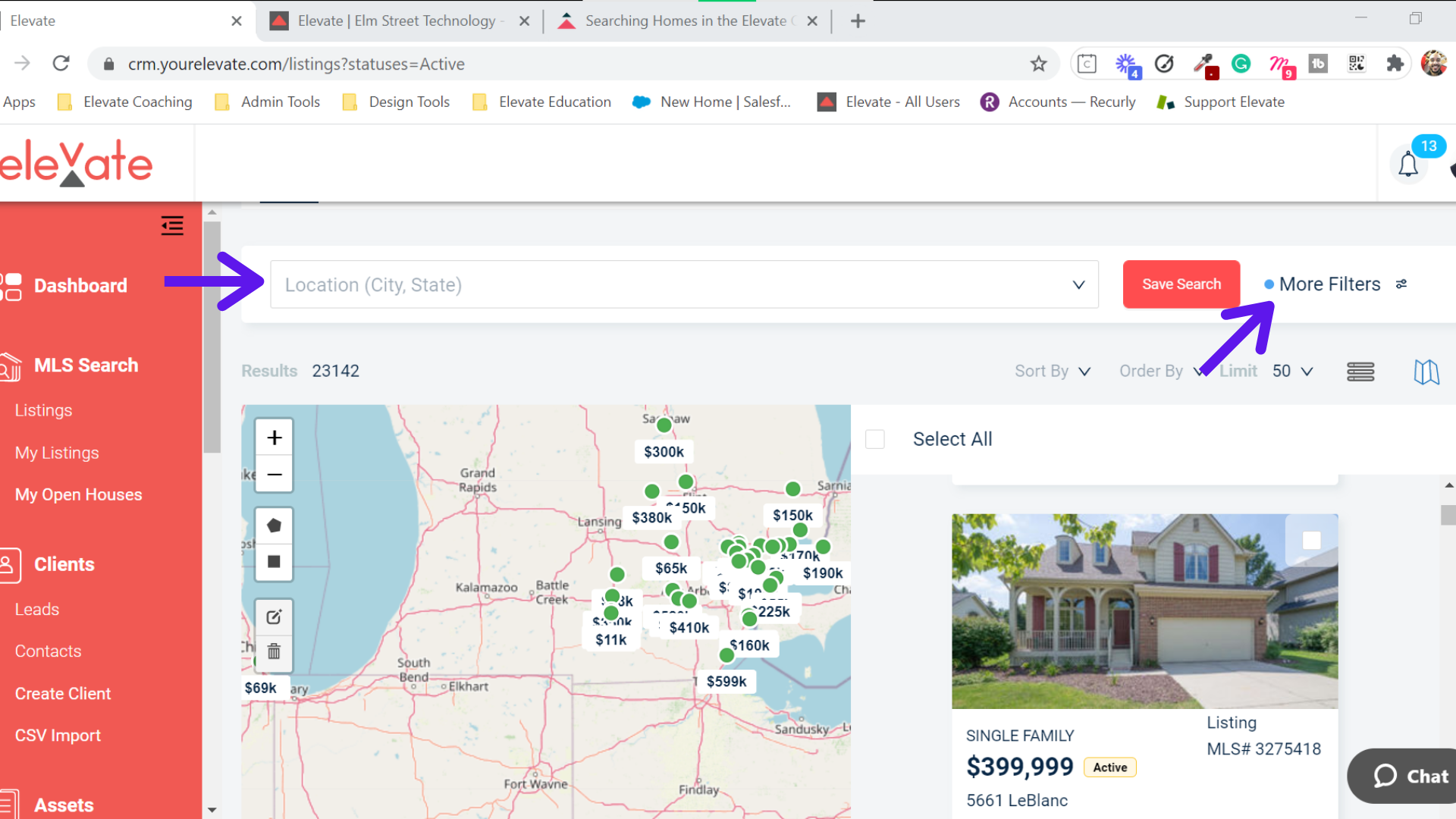Switch to the Elevate | Elm Street Technology tab
1456x819 pixels.
398,21
